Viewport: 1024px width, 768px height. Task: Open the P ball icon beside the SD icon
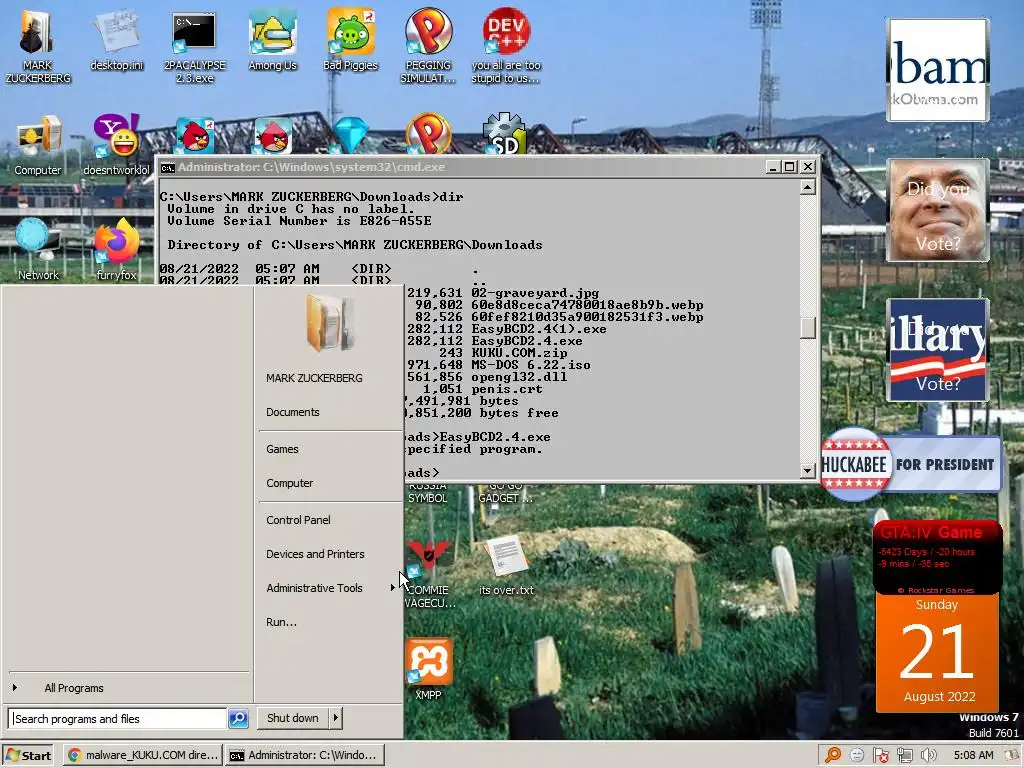pos(428,133)
